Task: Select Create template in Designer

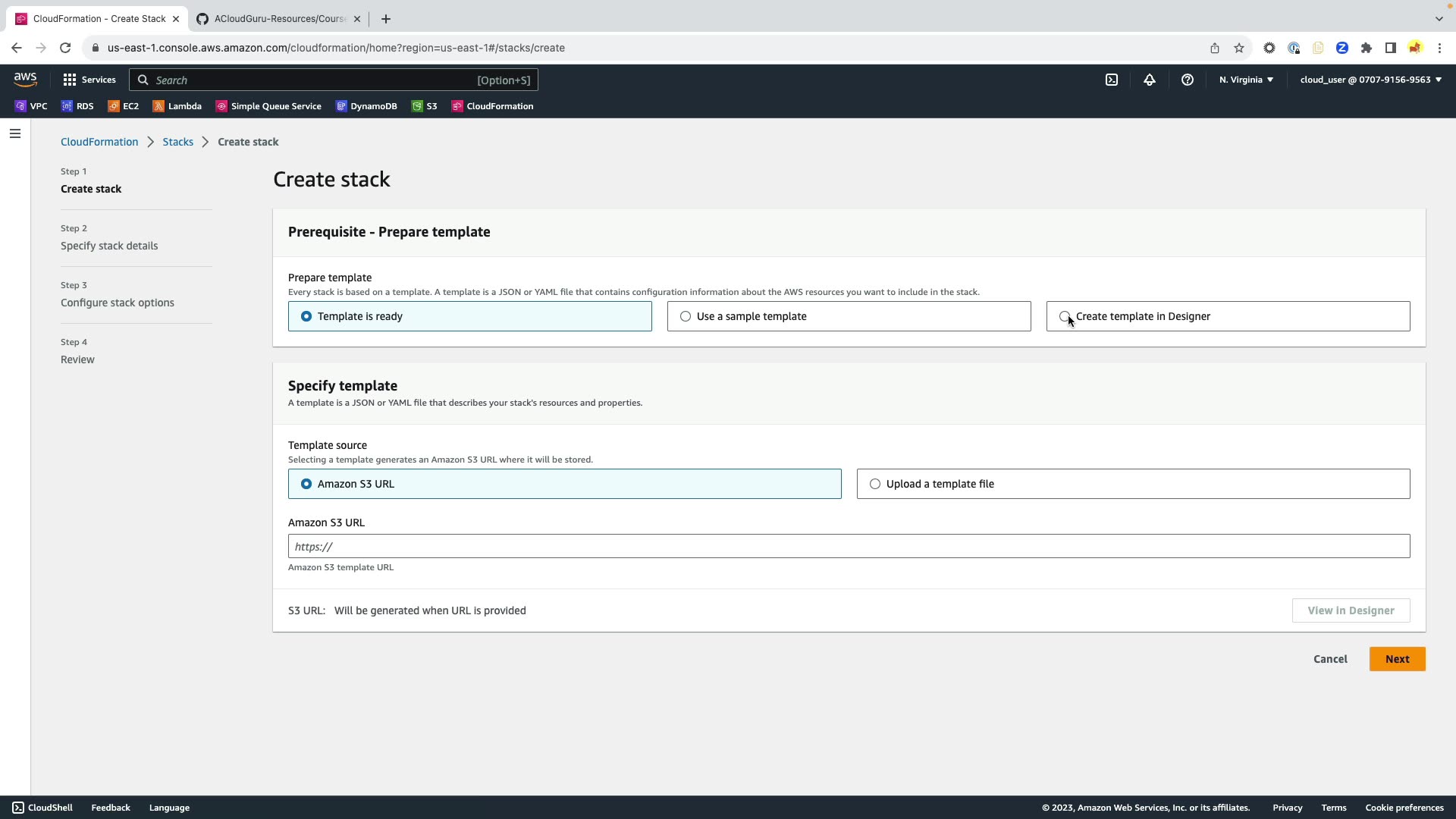Action: pyautogui.click(x=1064, y=316)
